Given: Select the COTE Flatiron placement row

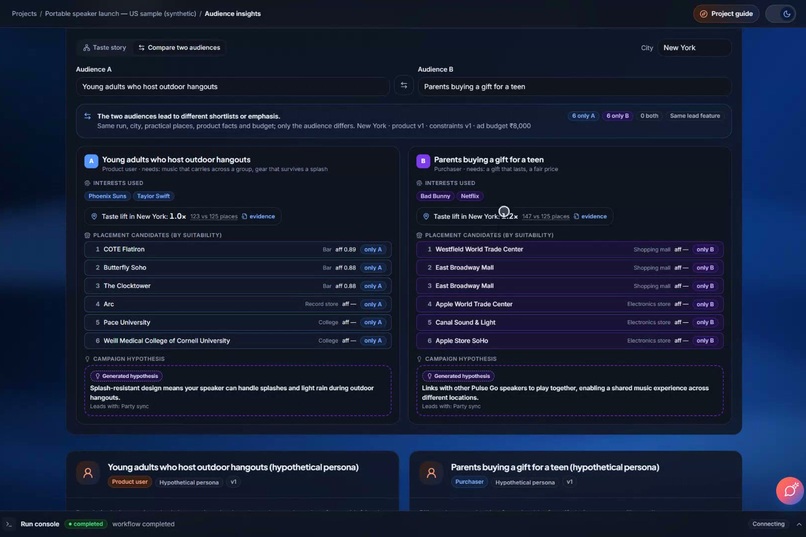Looking at the screenshot, I should 238,250.
